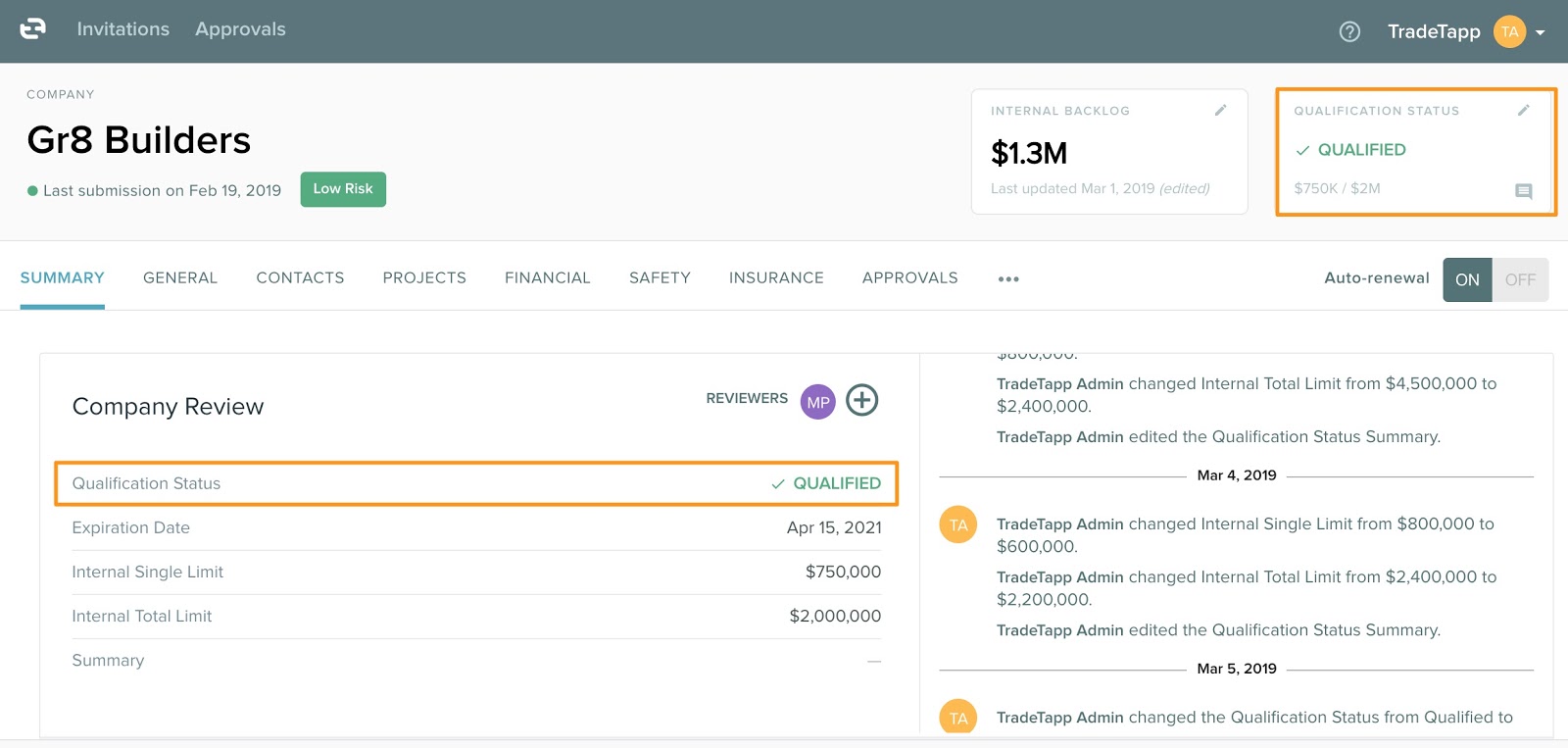Image resolution: width=1568 pixels, height=748 pixels.
Task: Turn Auto-renewal ON
Action: click(x=1467, y=279)
